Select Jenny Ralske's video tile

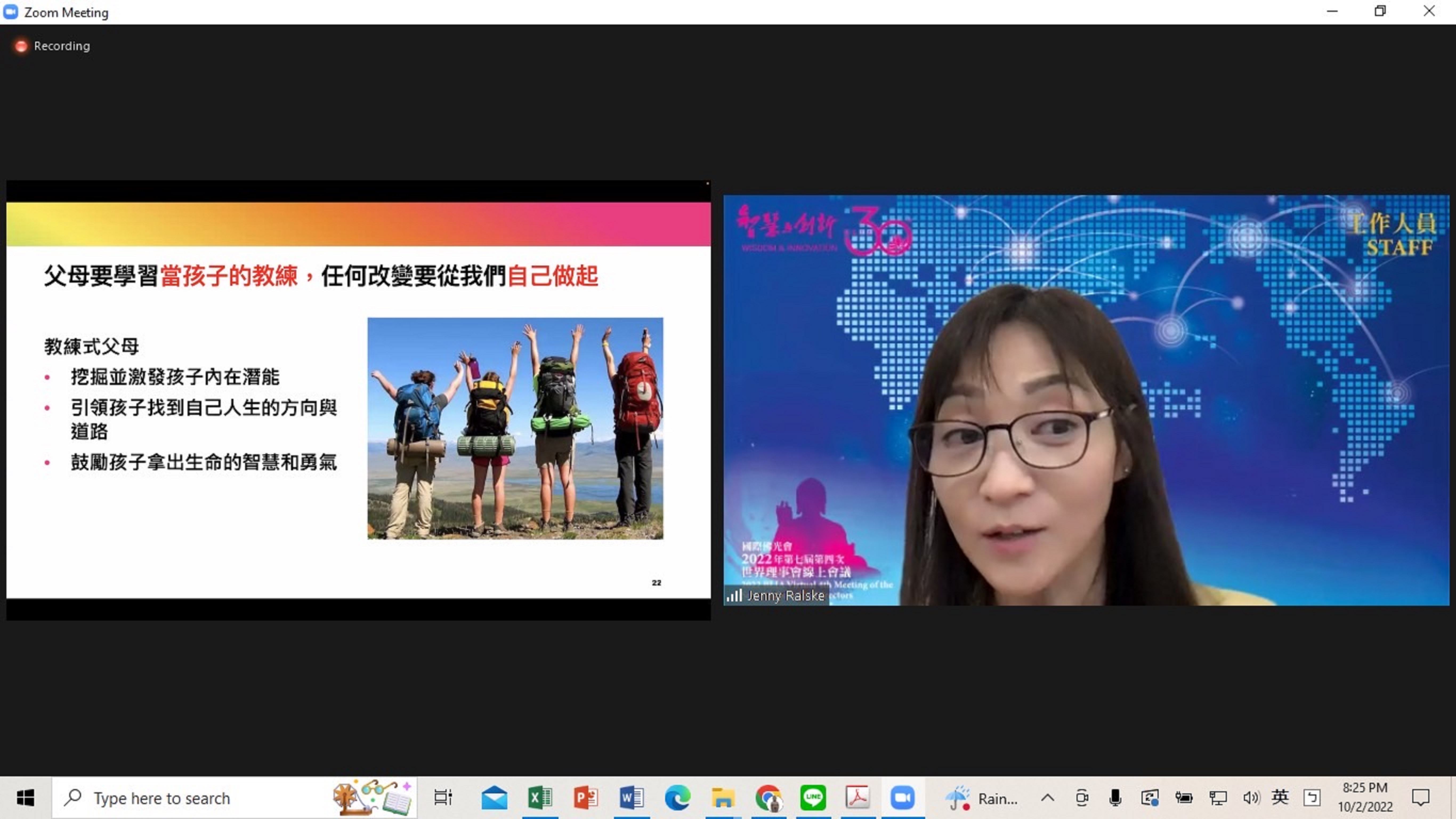point(1086,400)
